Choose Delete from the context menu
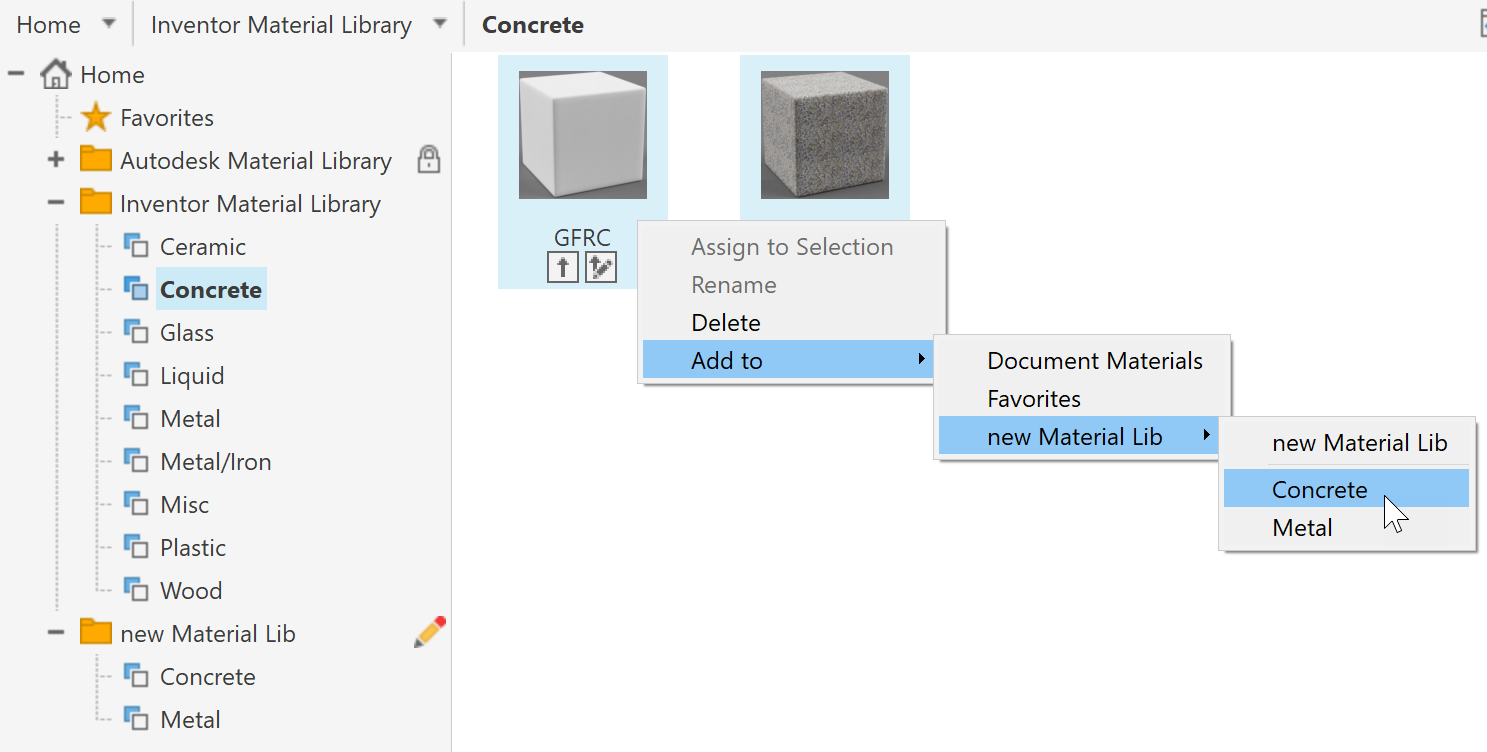This screenshot has height=752, width=1487. point(726,323)
